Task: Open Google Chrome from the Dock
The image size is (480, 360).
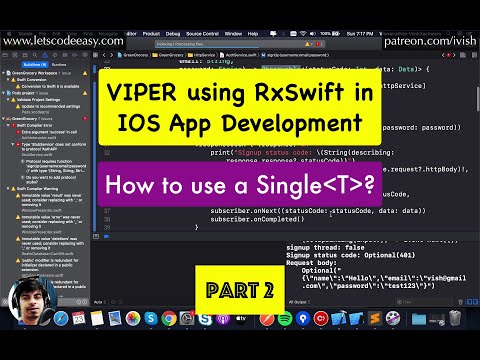Action: [x=169, y=318]
